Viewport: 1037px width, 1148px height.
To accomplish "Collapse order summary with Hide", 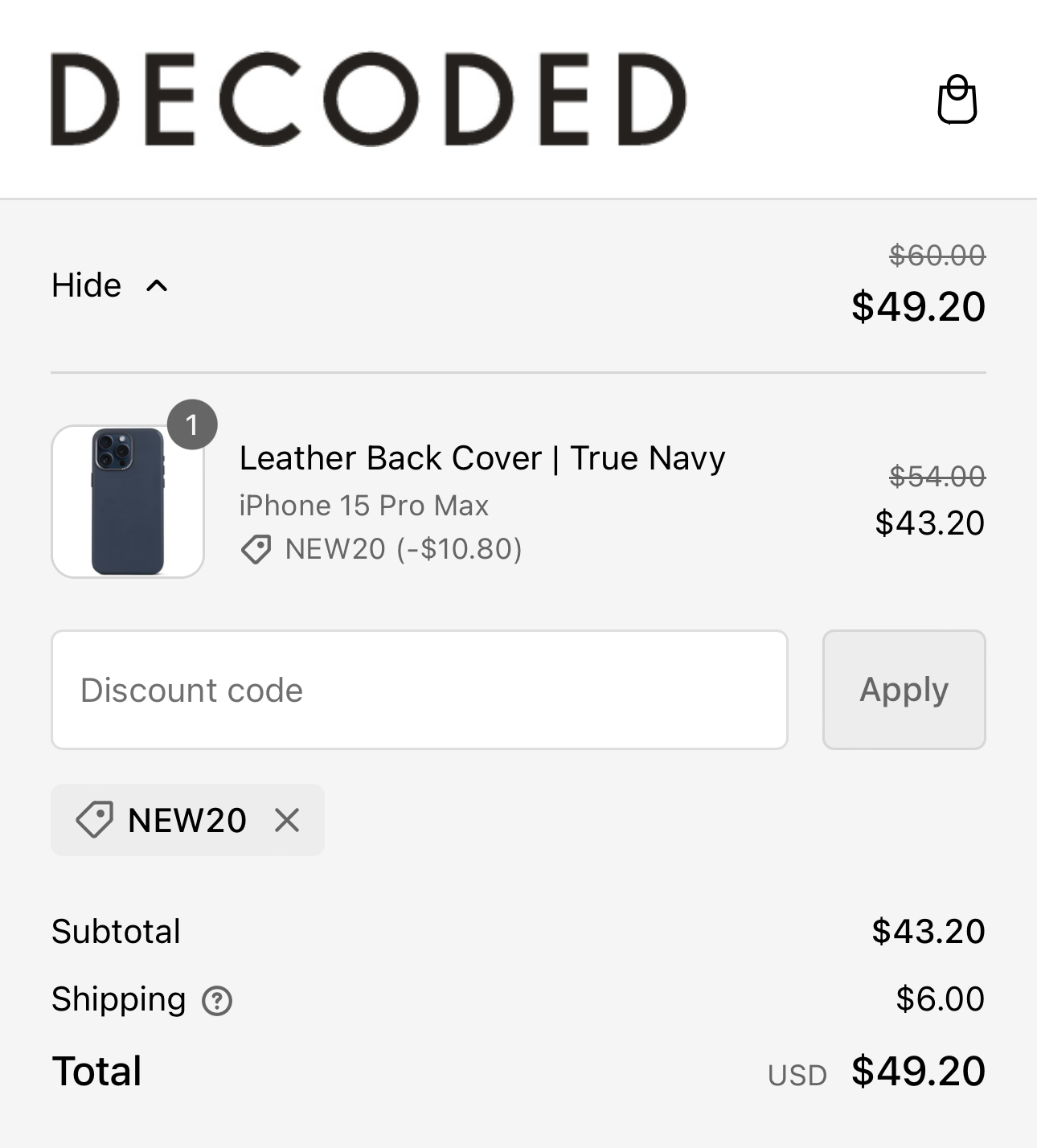I will pos(86,285).
